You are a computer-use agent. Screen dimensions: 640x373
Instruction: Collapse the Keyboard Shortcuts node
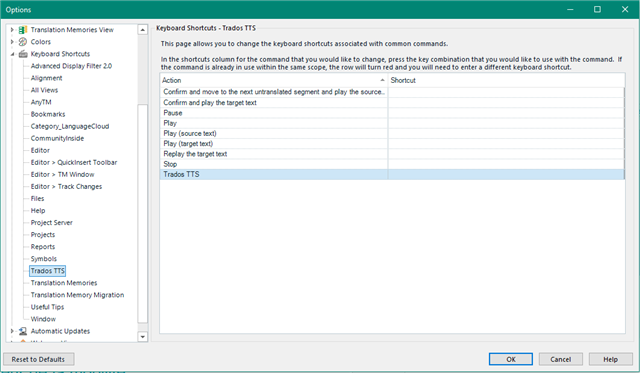(12, 54)
